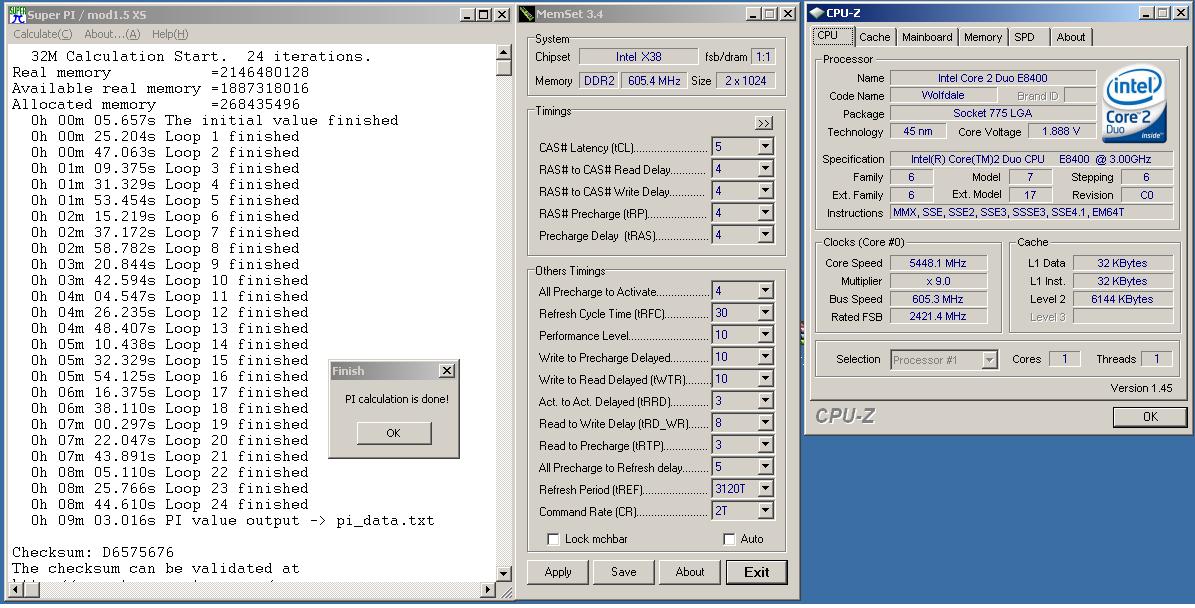Click the Super PI horizontal scroll left arrow
The width and height of the screenshot is (1195, 608).
14,590
